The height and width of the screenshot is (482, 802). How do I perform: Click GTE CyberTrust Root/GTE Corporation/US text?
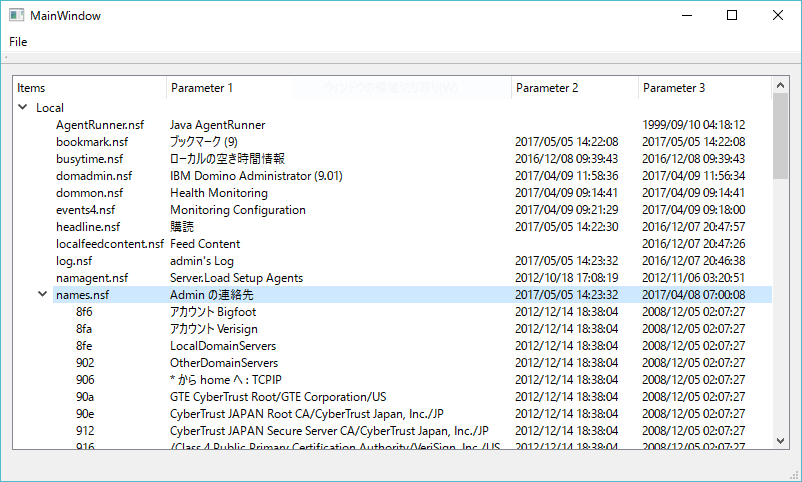pyautogui.click(x=278, y=397)
